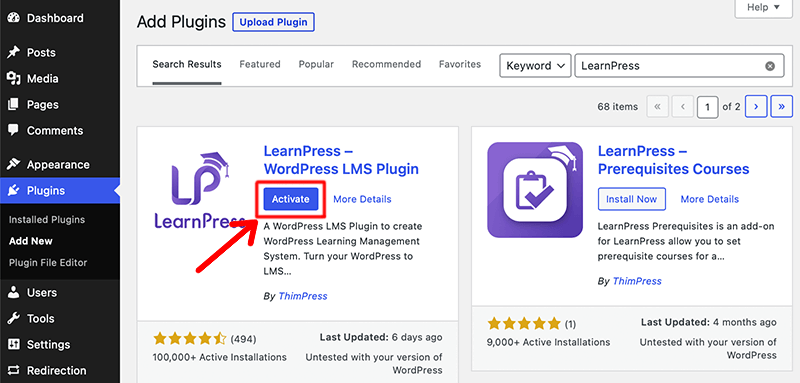The height and width of the screenshot is (383, 800).
Task: Switch to Featured tab
Action: [260, 64]
